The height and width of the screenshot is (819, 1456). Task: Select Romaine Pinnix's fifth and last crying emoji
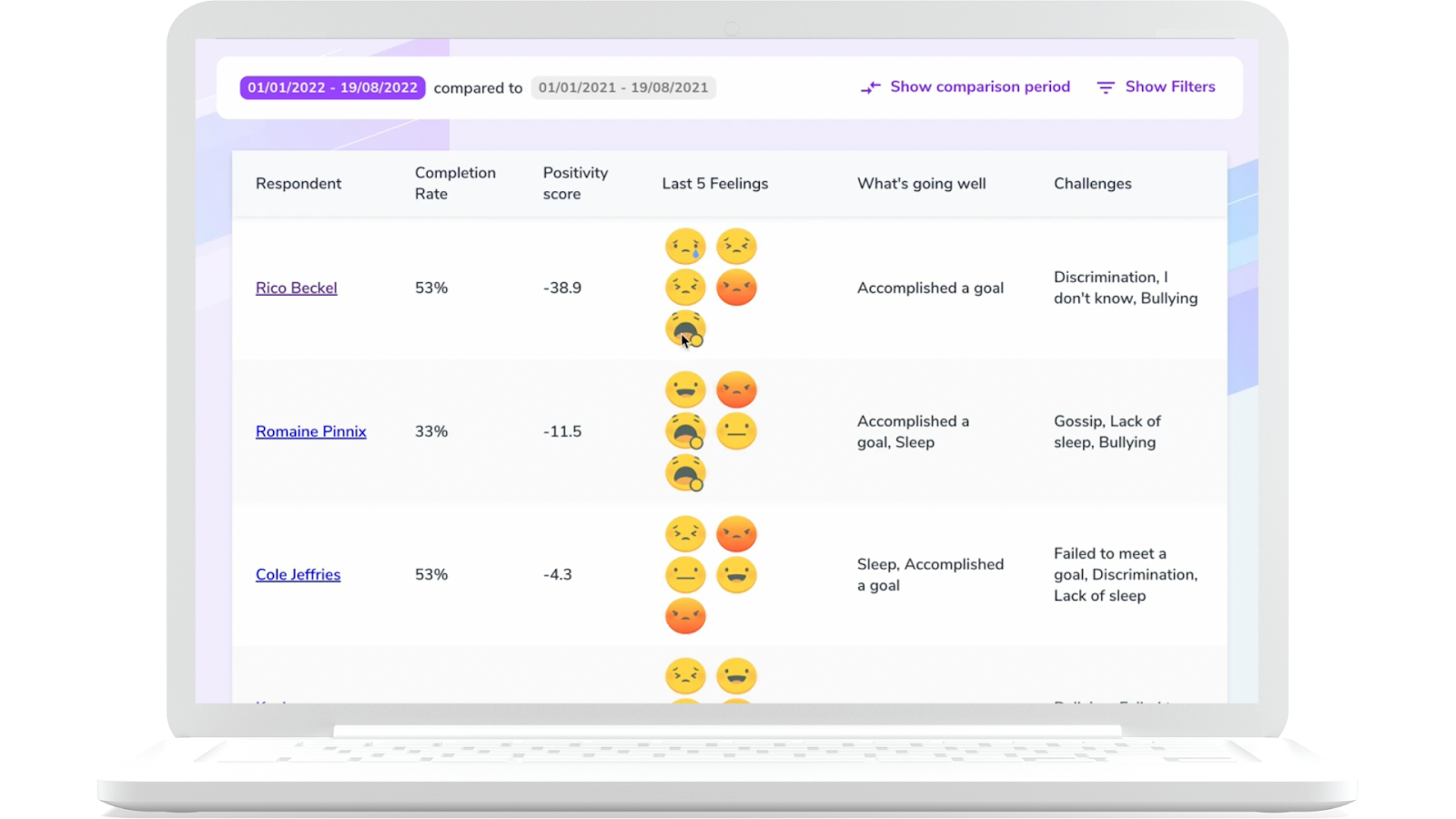(685, 473)
